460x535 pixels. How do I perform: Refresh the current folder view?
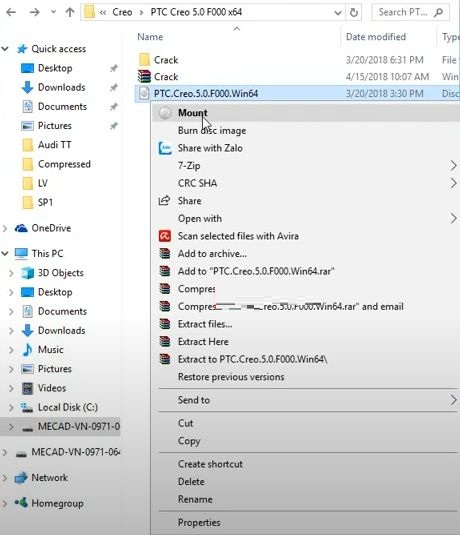[354, 13]
